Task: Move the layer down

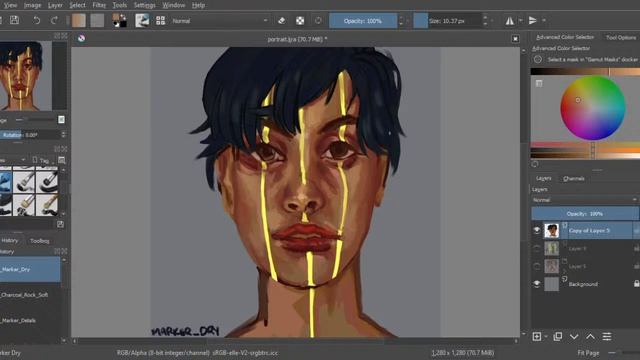Action: click(574, 337)
